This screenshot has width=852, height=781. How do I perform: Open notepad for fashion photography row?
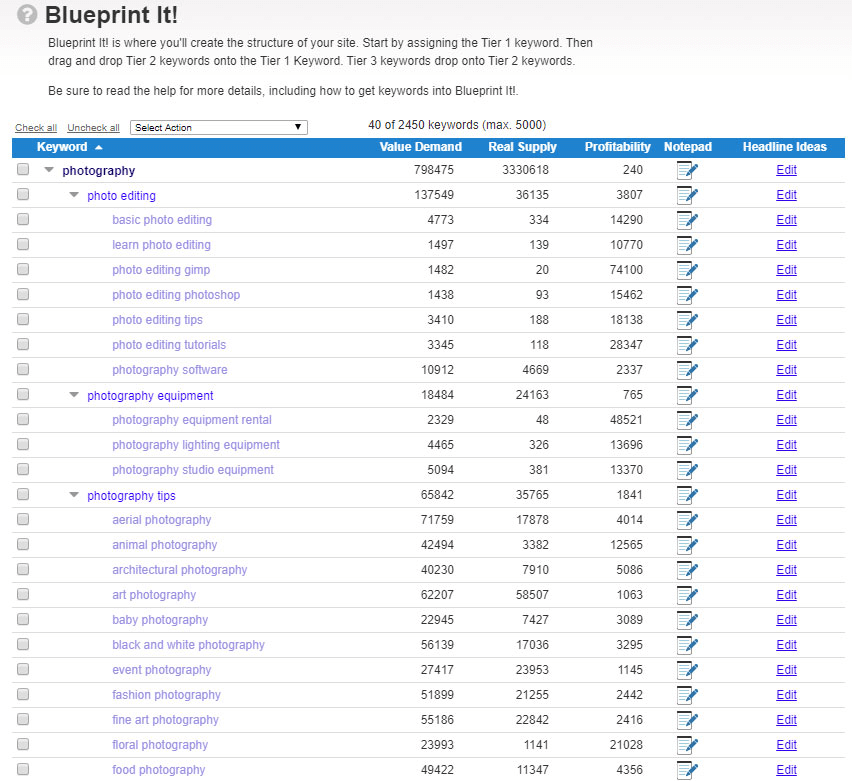click(x=687, y=696)
